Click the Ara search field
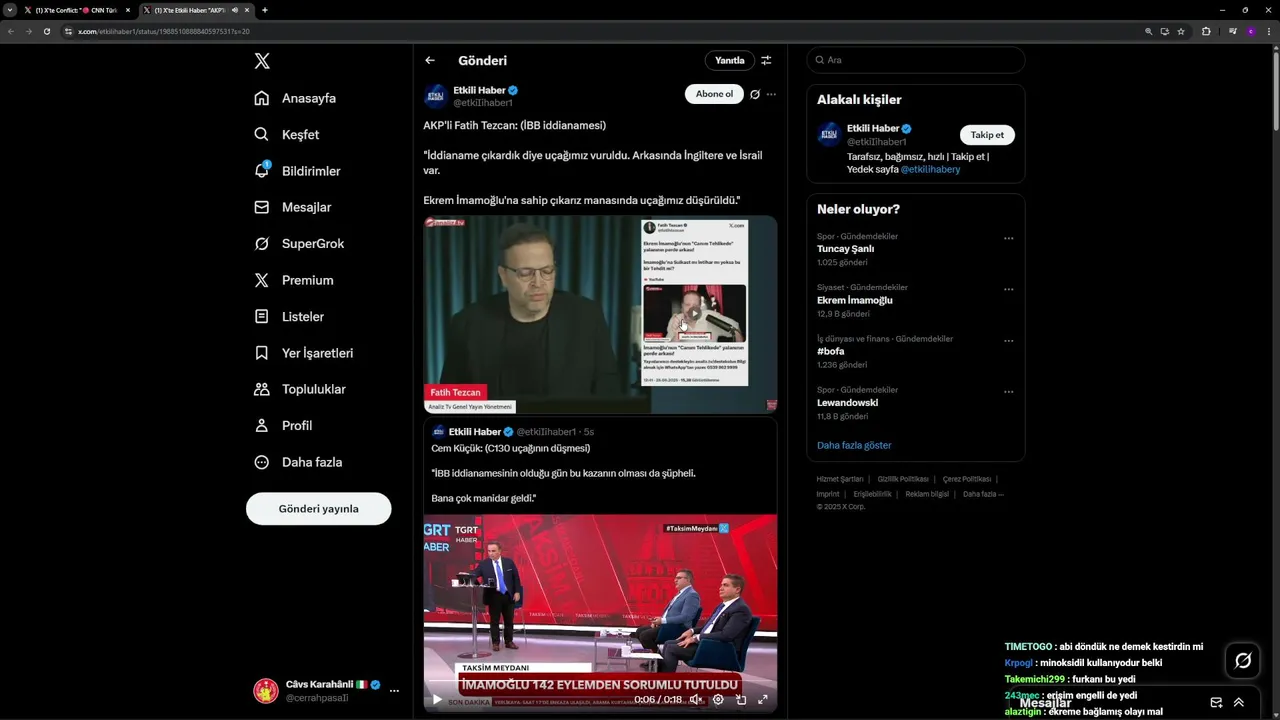The image size is (1280, 720). (916, 60)
